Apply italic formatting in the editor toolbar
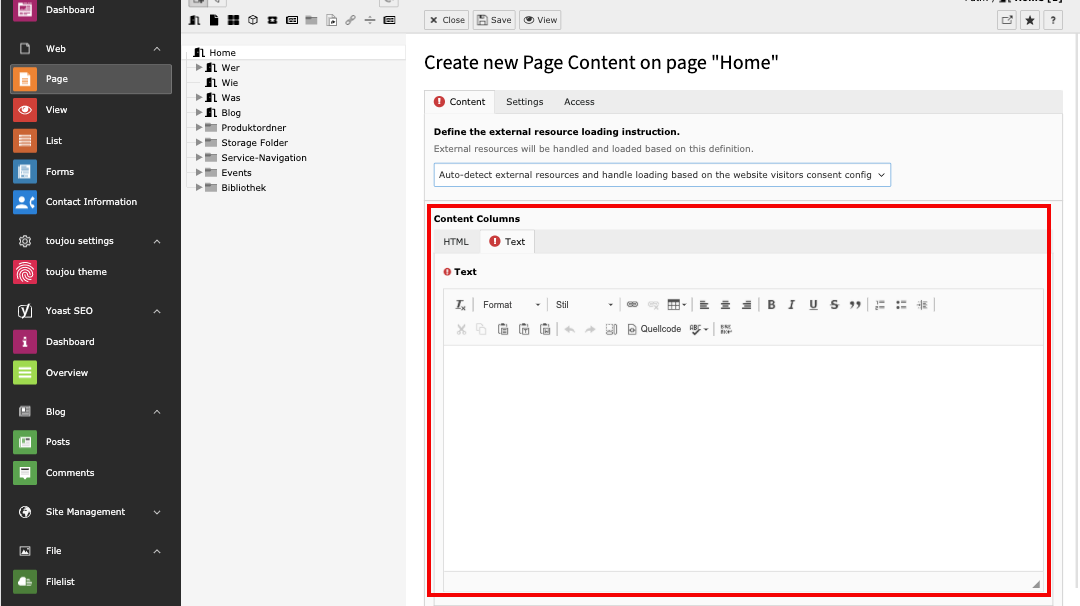This screenshot has height=606, width=1080. 792,305
